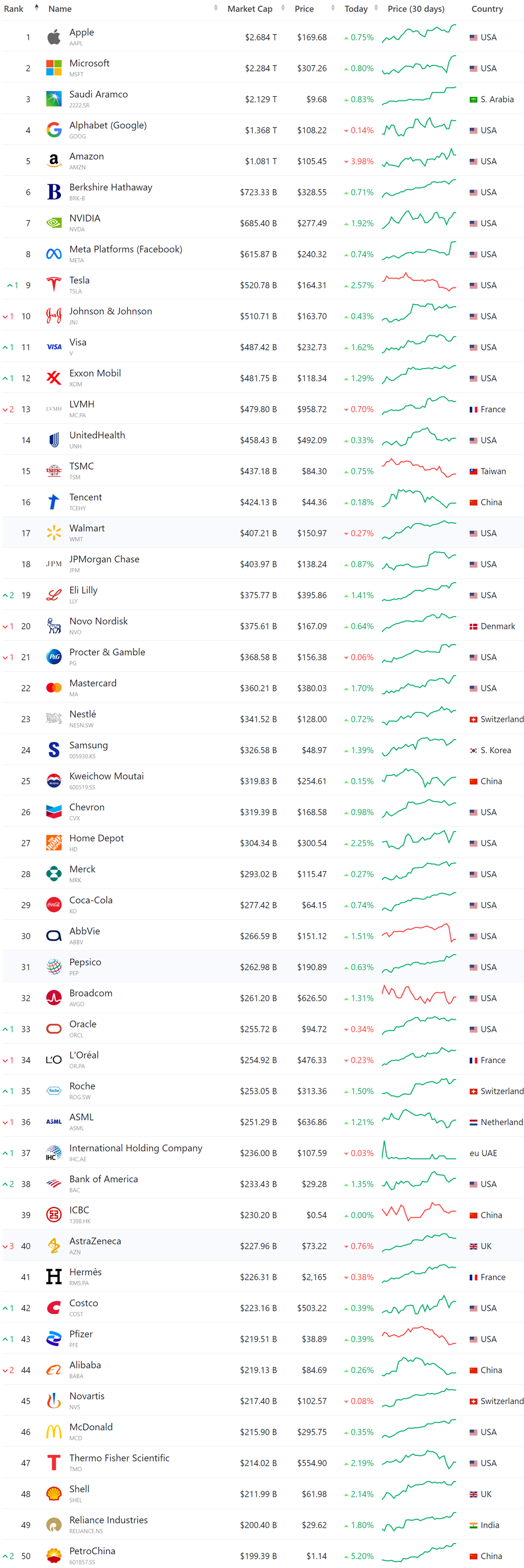The image size is (524, 1568).
Task: Click the Mastercard logo icon
Action: click(54, 688)
